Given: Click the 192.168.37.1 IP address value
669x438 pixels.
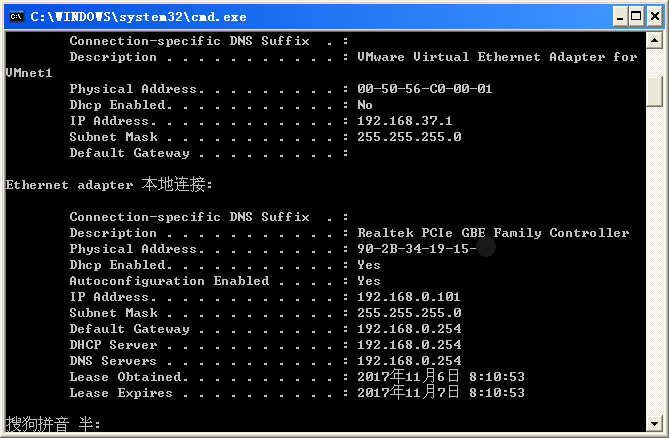Looking at the screenshot, I should click(x=404, y=121).
